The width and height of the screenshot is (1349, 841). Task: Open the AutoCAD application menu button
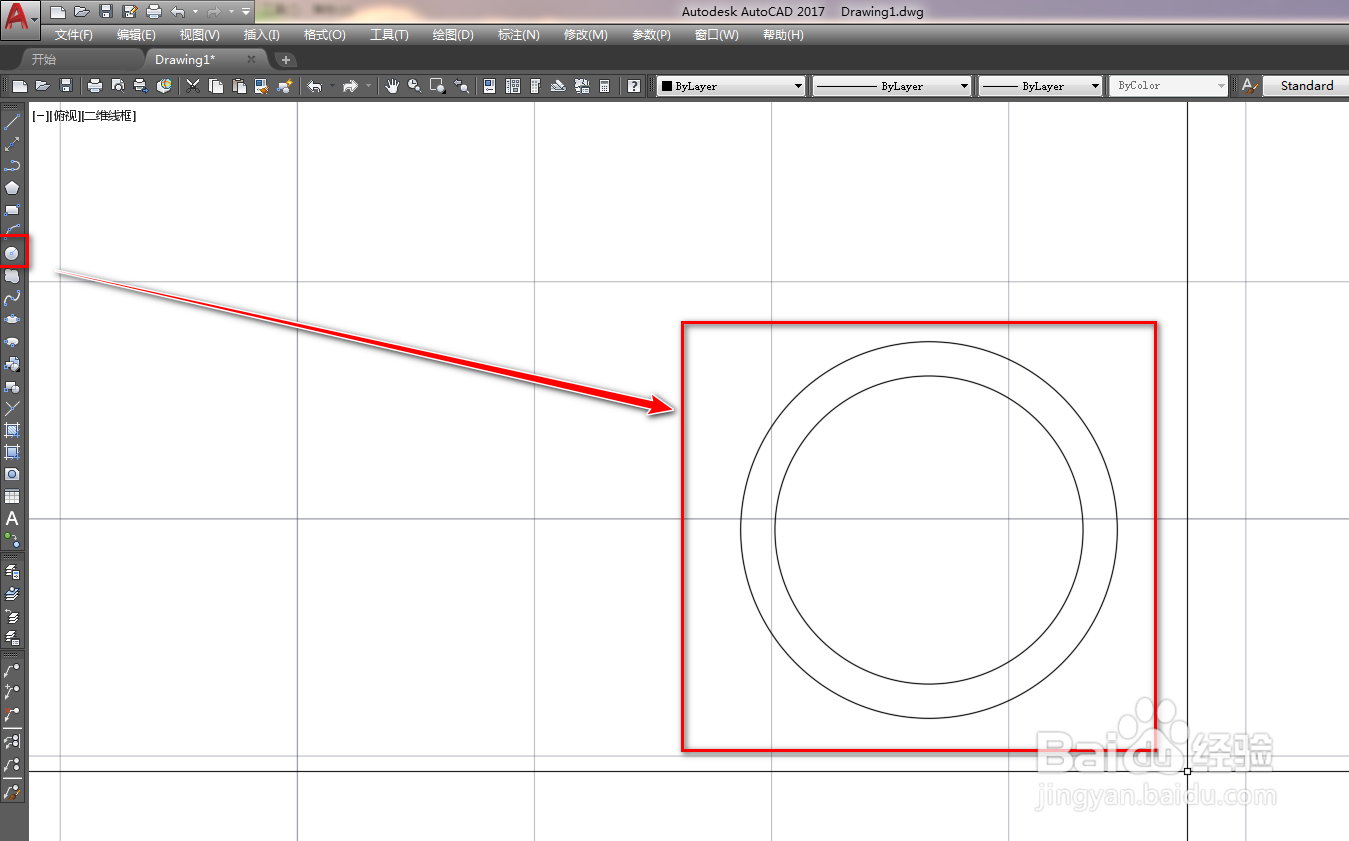(x=20, y=19)
